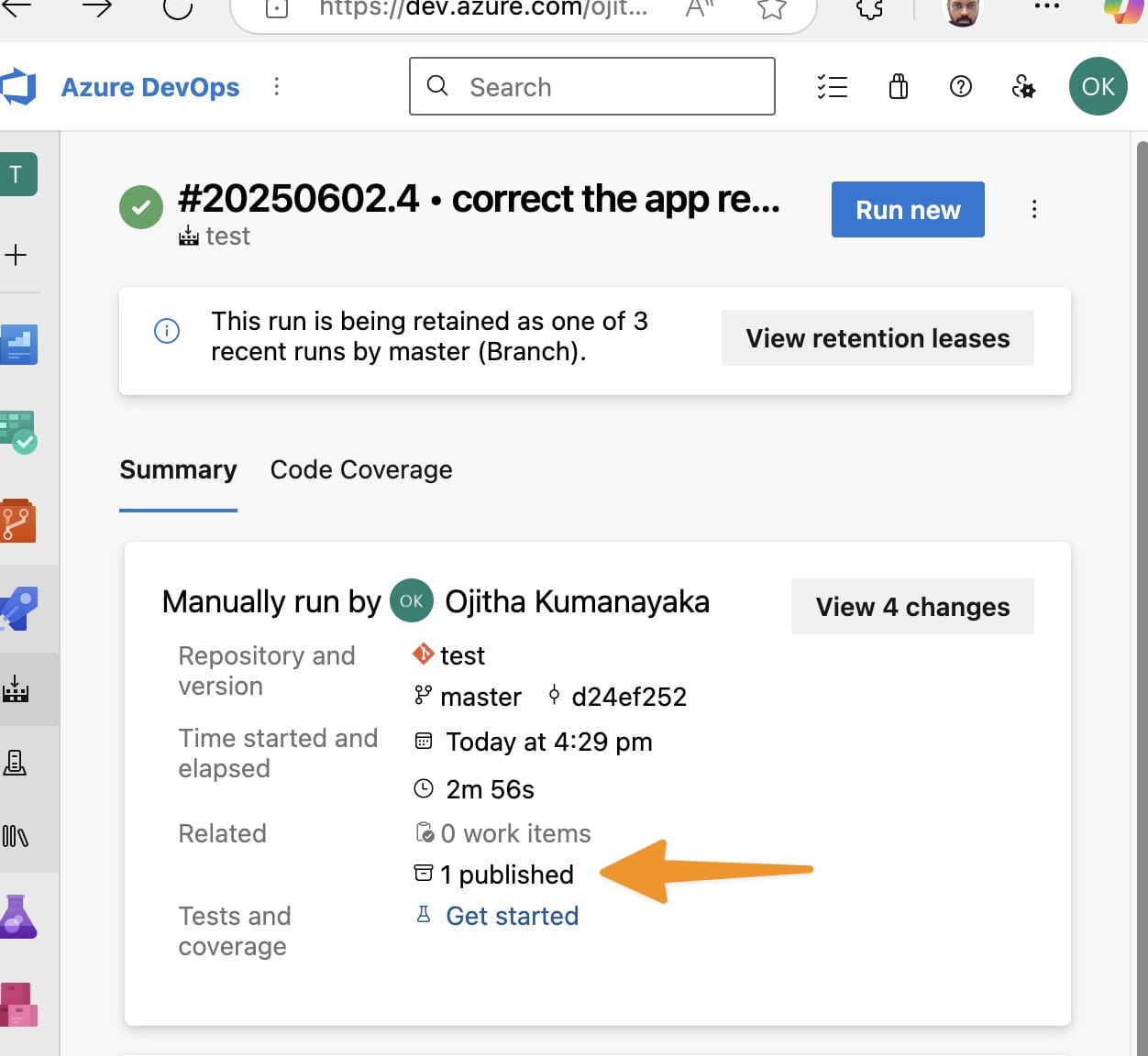Click the retention info icon
1148x1056 pixels.
point(167,331)
